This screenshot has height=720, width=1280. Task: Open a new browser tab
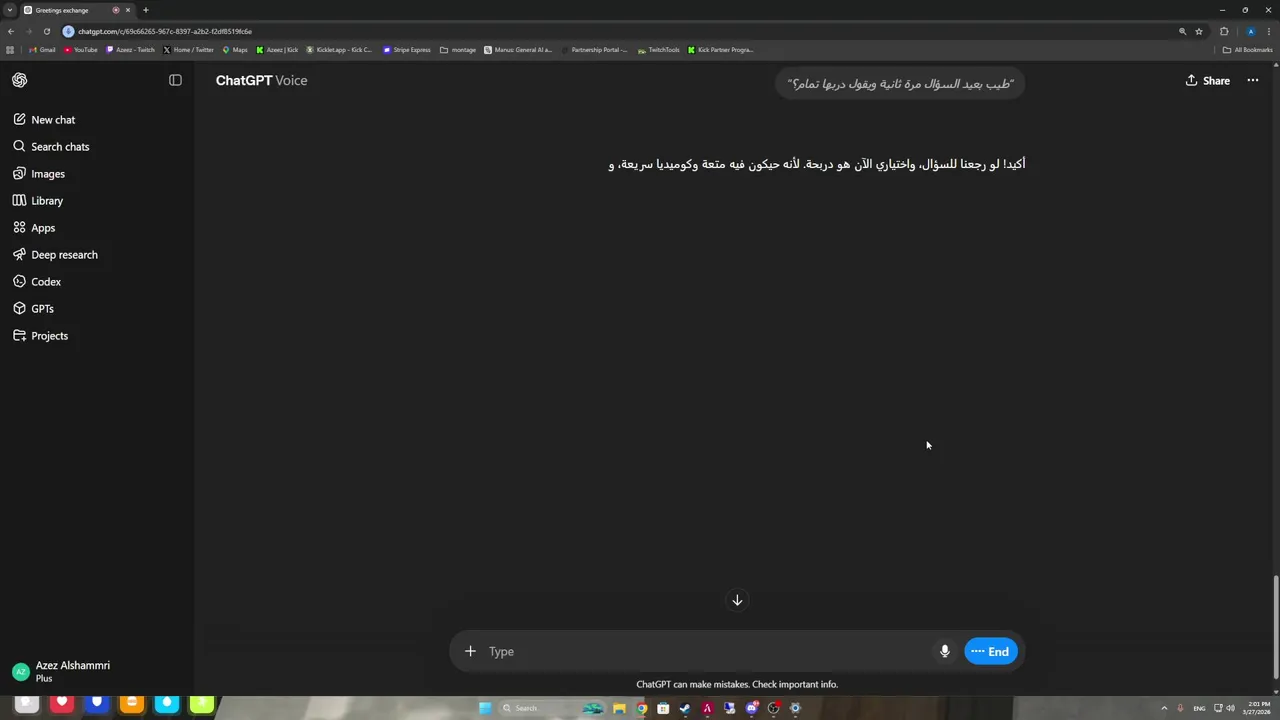[x=146, y=10]
